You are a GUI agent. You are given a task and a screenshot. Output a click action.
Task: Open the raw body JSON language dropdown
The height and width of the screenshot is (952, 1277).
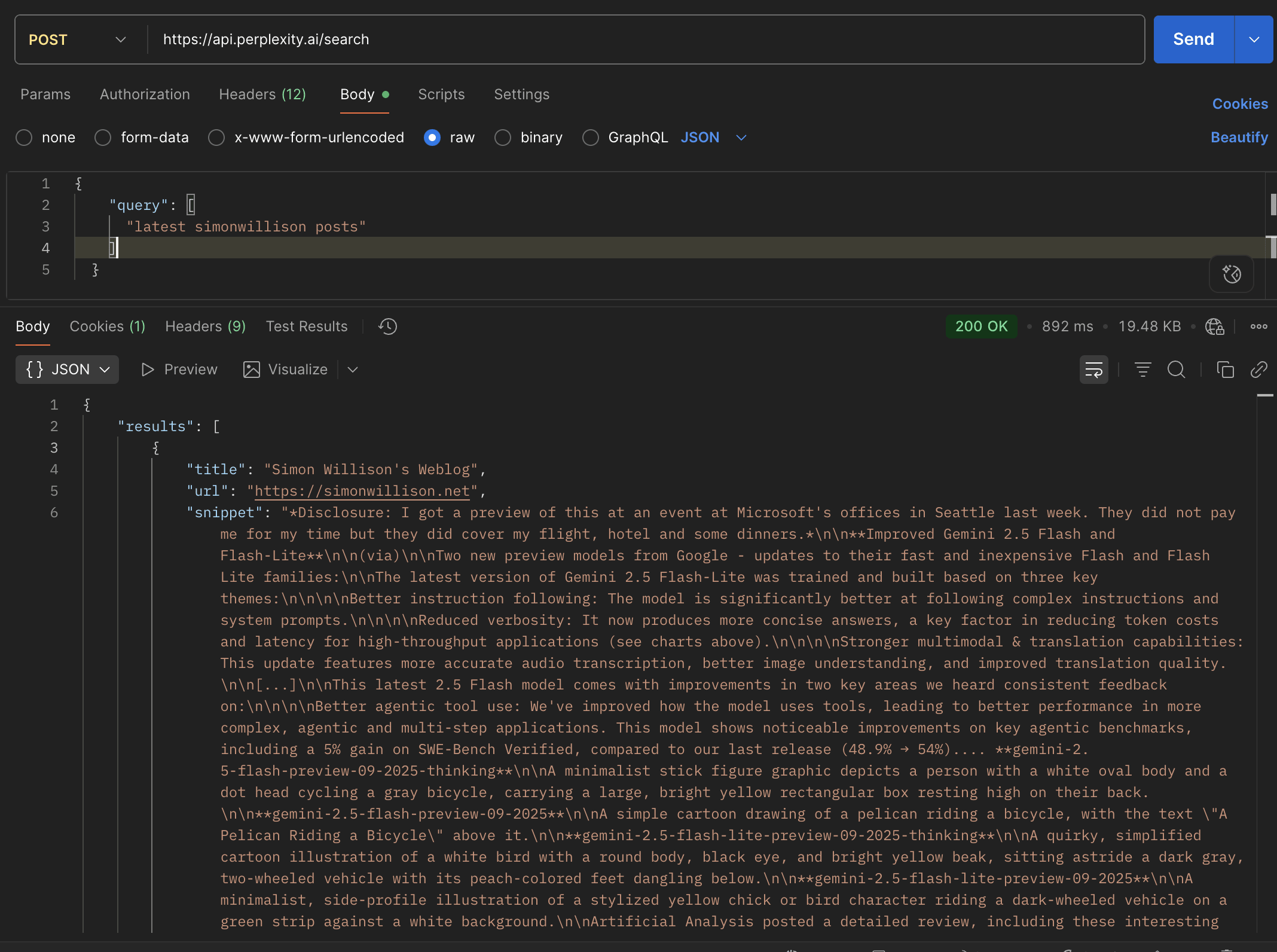click(x=714, y=138)
